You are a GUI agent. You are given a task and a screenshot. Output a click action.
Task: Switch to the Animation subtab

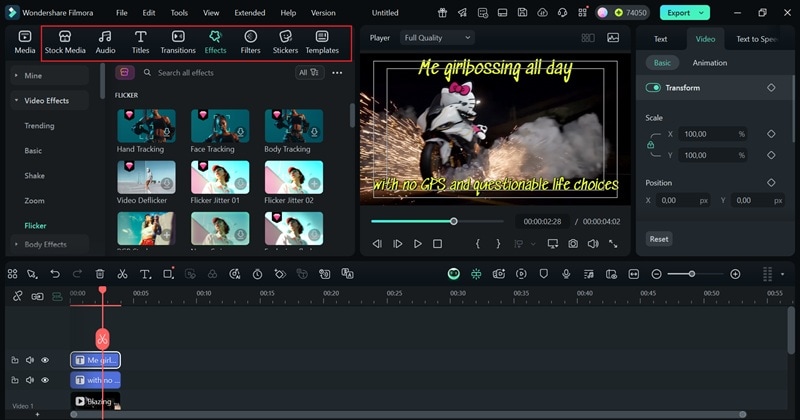click(710, 63)
